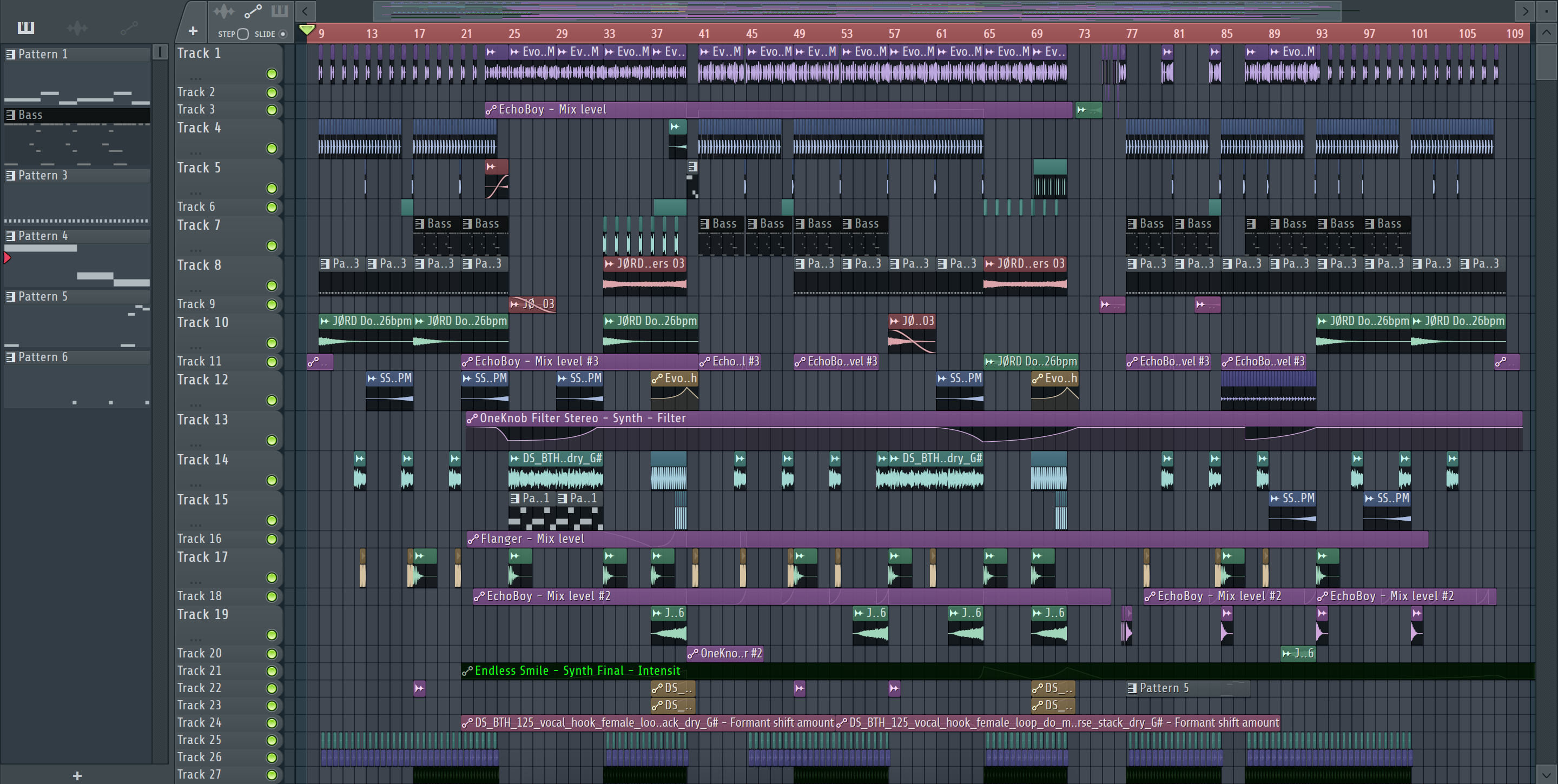Open menu of OneKno..r #2 clip
The height and width of the screenshot is (784, 1558).
point(693,654)
